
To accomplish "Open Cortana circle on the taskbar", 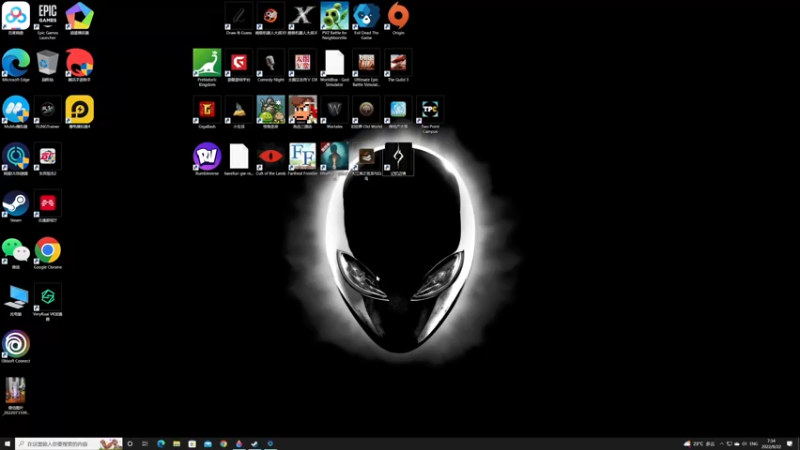I will pos(130,444).
